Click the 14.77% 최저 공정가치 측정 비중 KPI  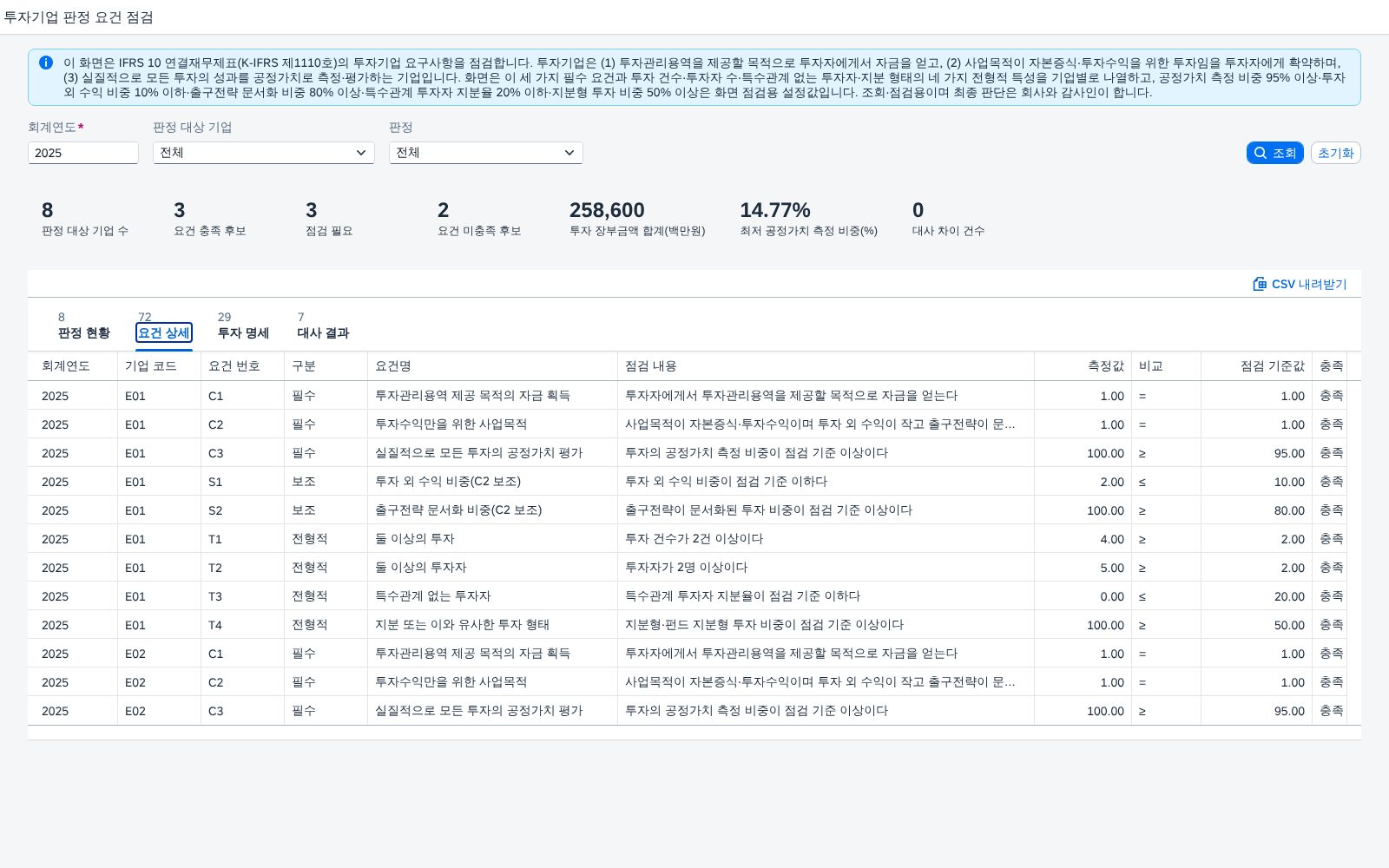click(x=808, y=219)
